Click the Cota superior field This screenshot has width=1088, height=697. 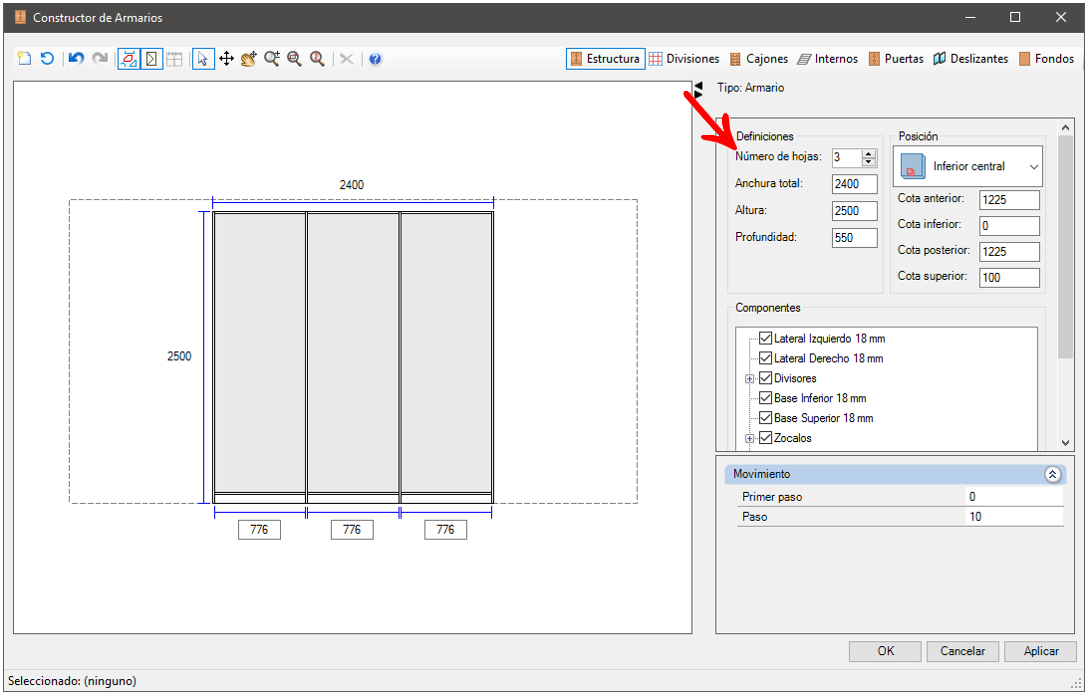point(1010,278)
